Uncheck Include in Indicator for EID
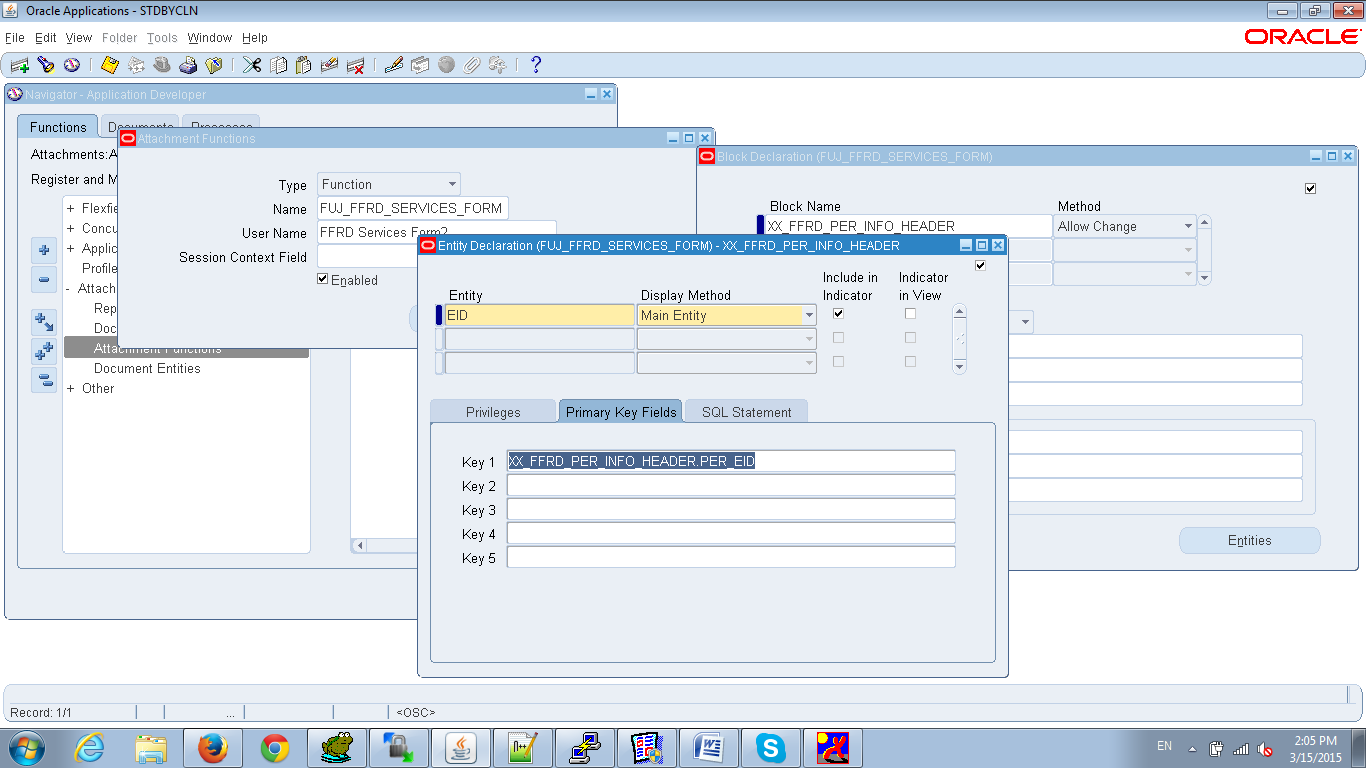The image size is (1366, 768). click(x=838, y=314)
